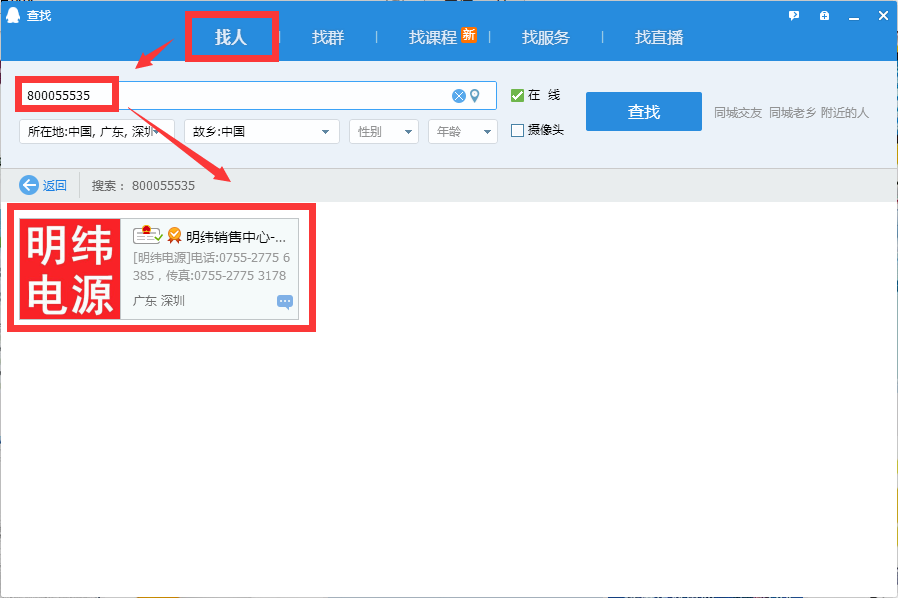
Task: Switch to the 找直播 tab
Action: [x=659, y=37]
